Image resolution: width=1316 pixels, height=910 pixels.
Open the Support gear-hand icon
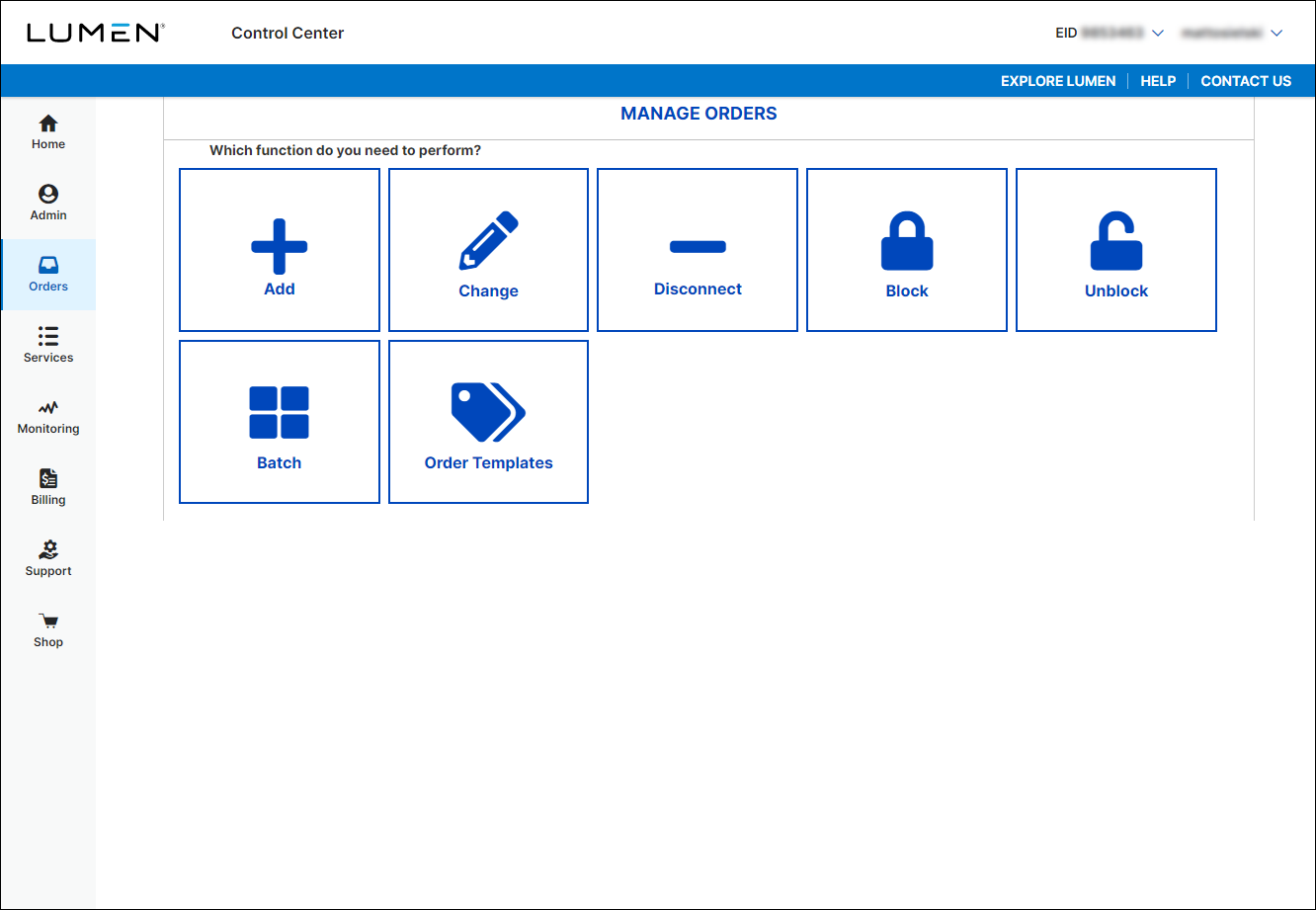pos(48,549)
